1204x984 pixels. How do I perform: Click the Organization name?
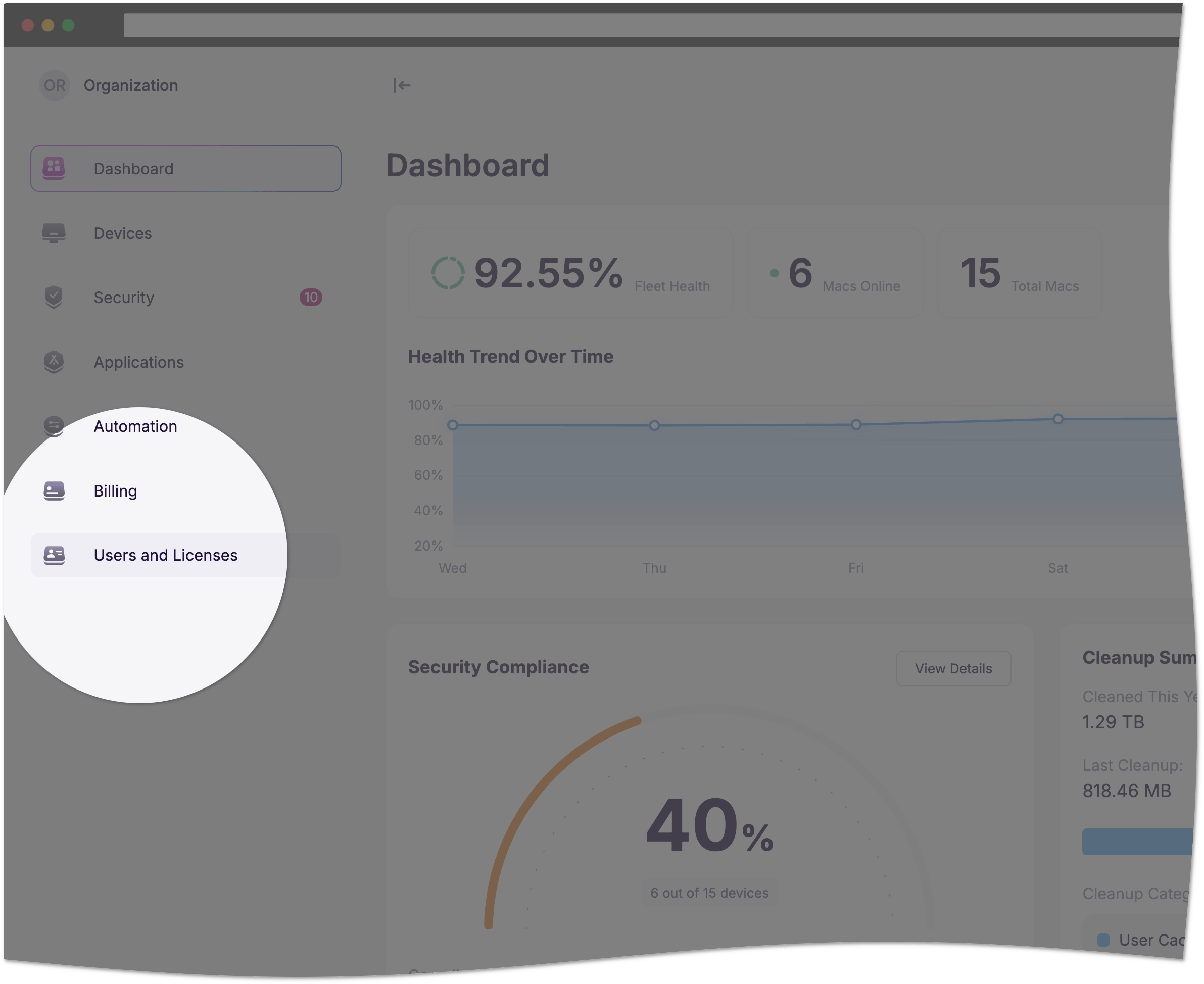coord(131,85)
